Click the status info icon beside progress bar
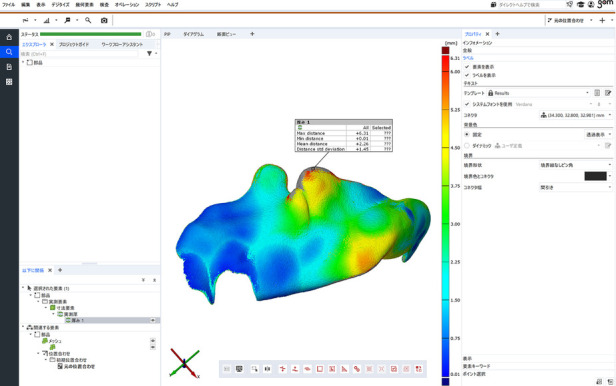The height and width of the screenshot is (386, 616). click(150, 34)
